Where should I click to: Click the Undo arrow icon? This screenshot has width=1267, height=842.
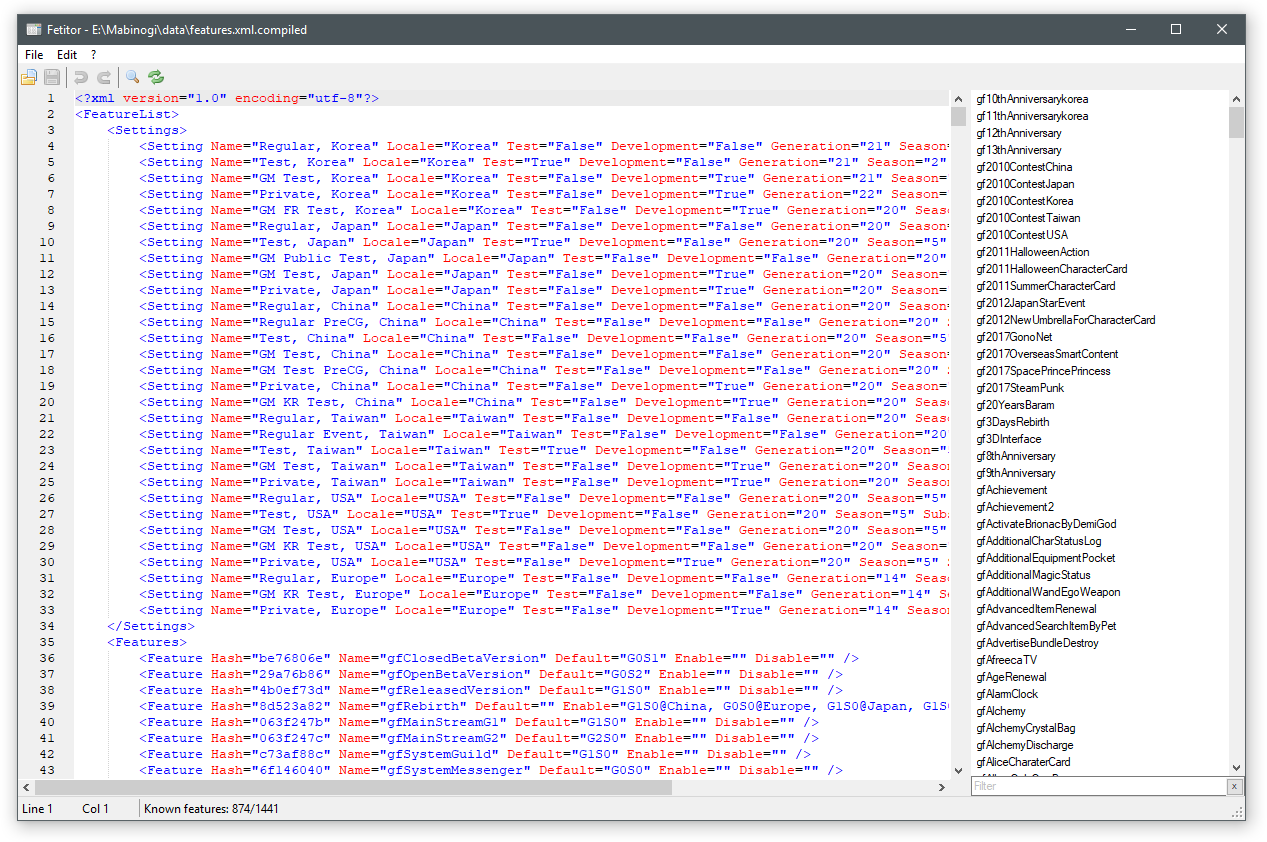pyautogui.click(x=81, y=77)
